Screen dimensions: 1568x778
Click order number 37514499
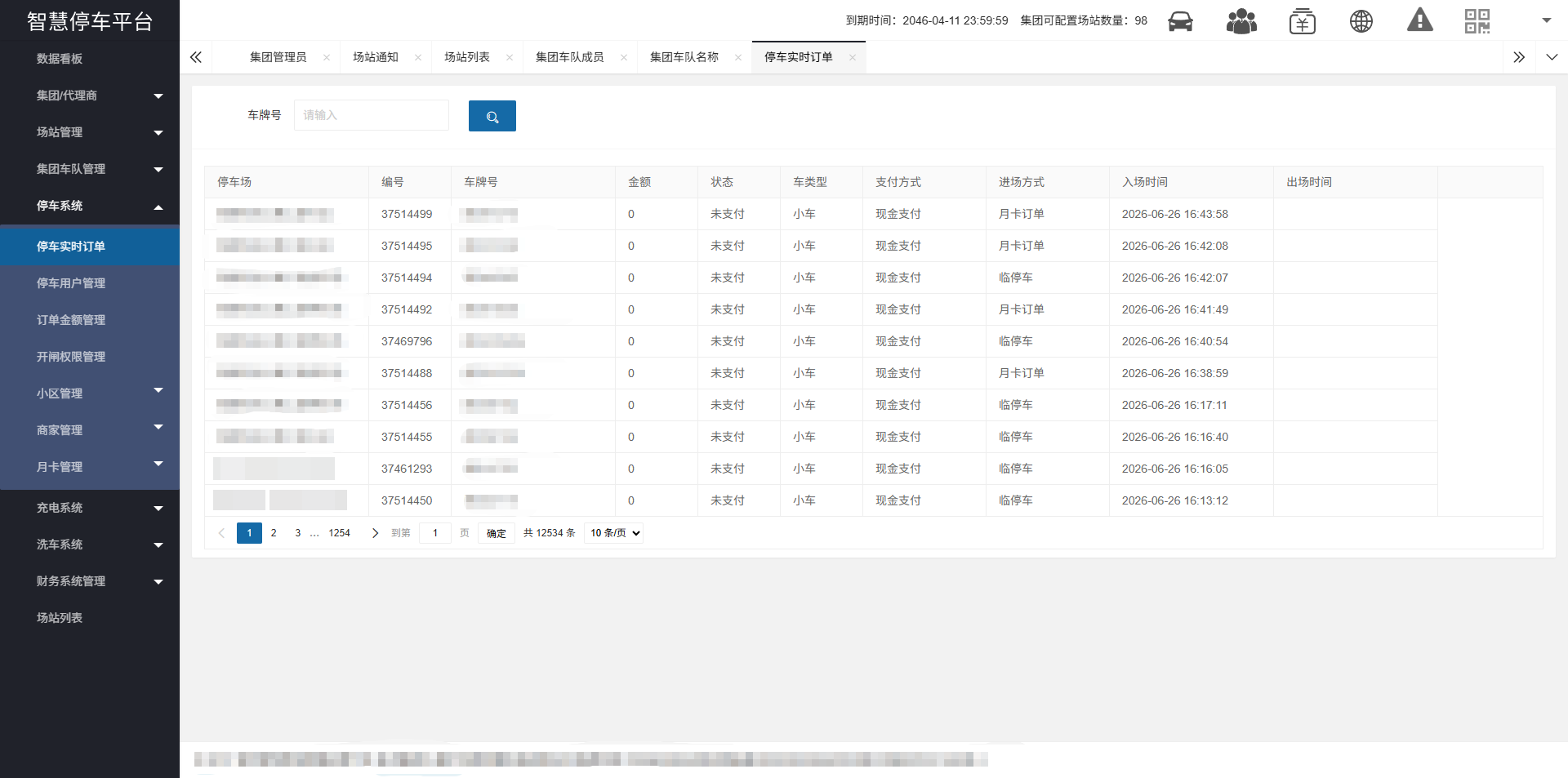[x=407, y=214]
